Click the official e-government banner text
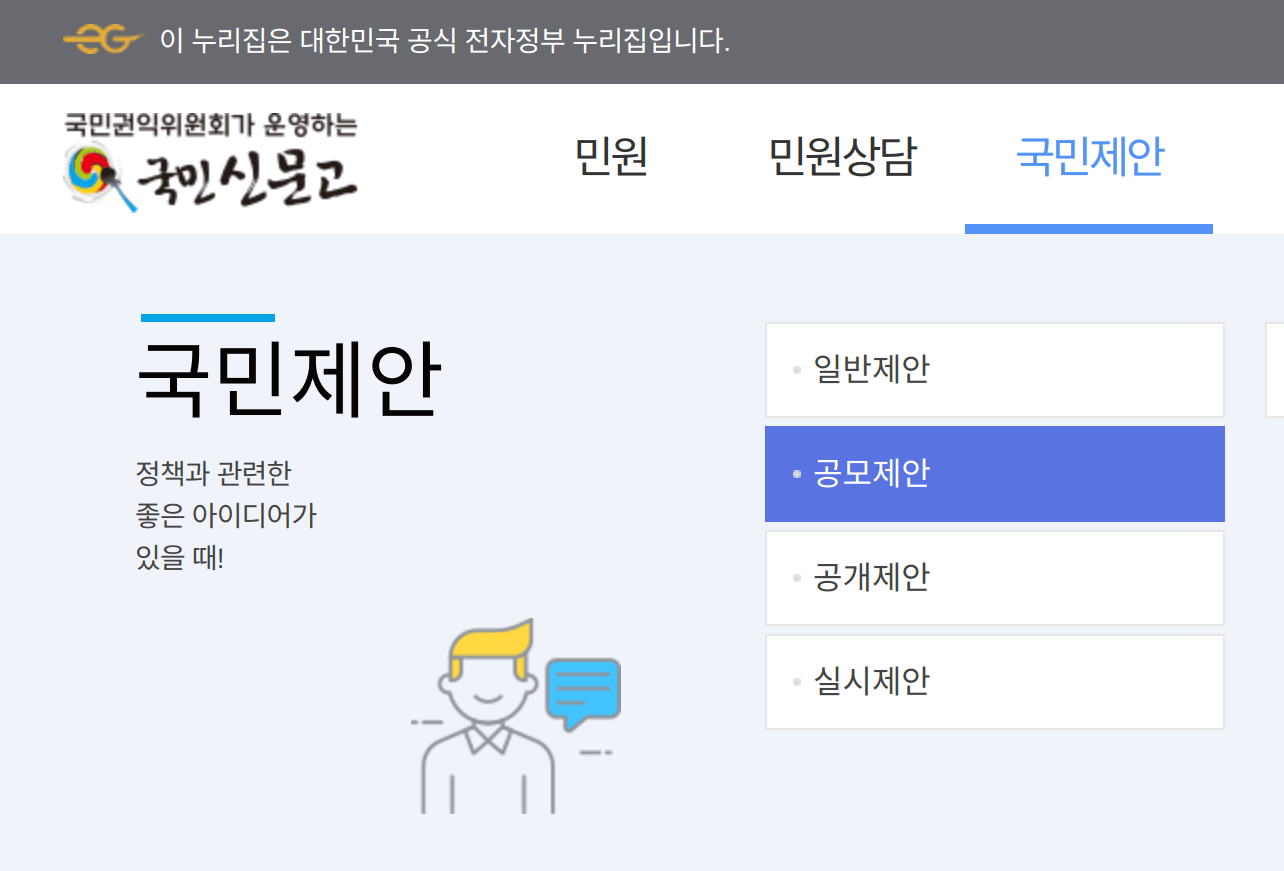The width and height of the screenshot is (1284, 871). pyautogui.click(x=444, y=40)
